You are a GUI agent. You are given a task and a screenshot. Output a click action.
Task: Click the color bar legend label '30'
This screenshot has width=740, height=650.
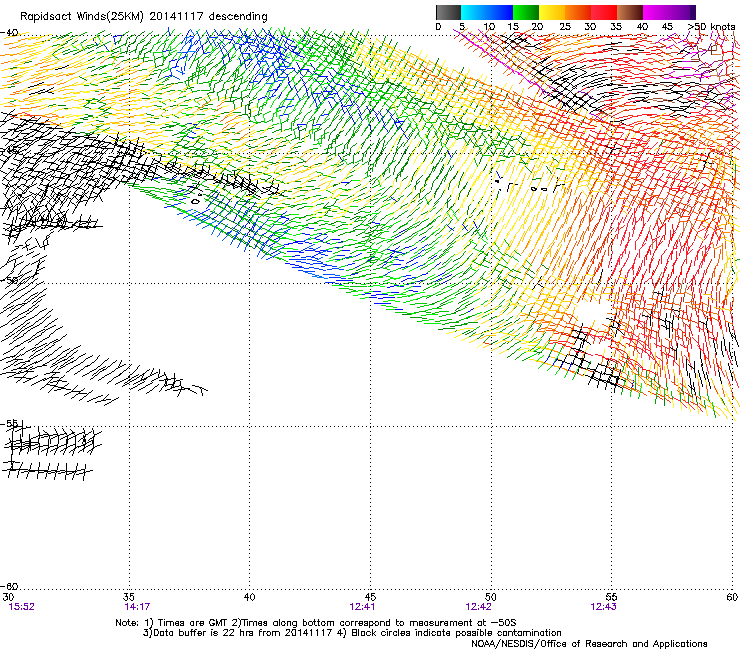[x=590, y=27]
